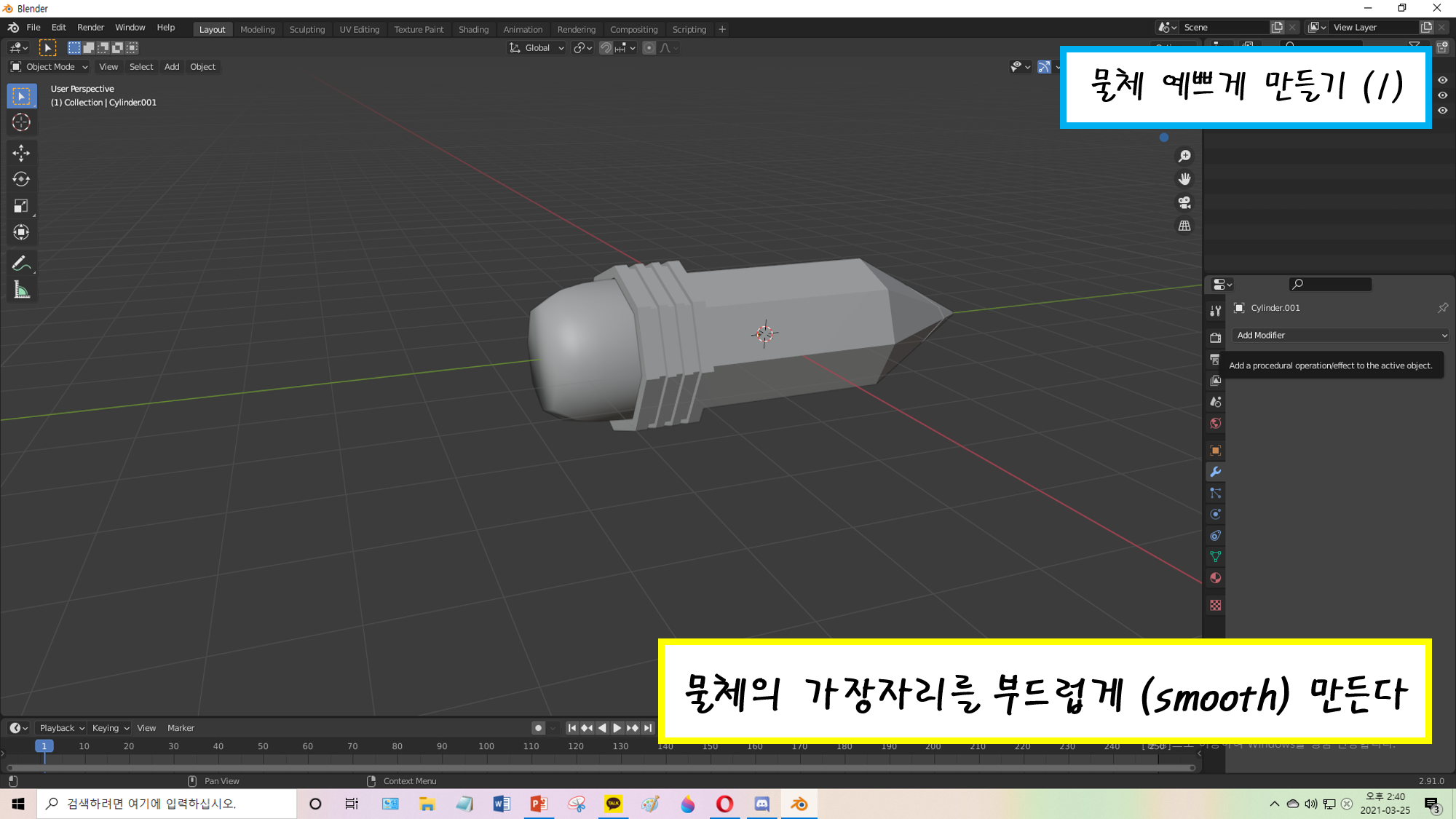Activate the Annotate pencil tool

tap(21, 263)
